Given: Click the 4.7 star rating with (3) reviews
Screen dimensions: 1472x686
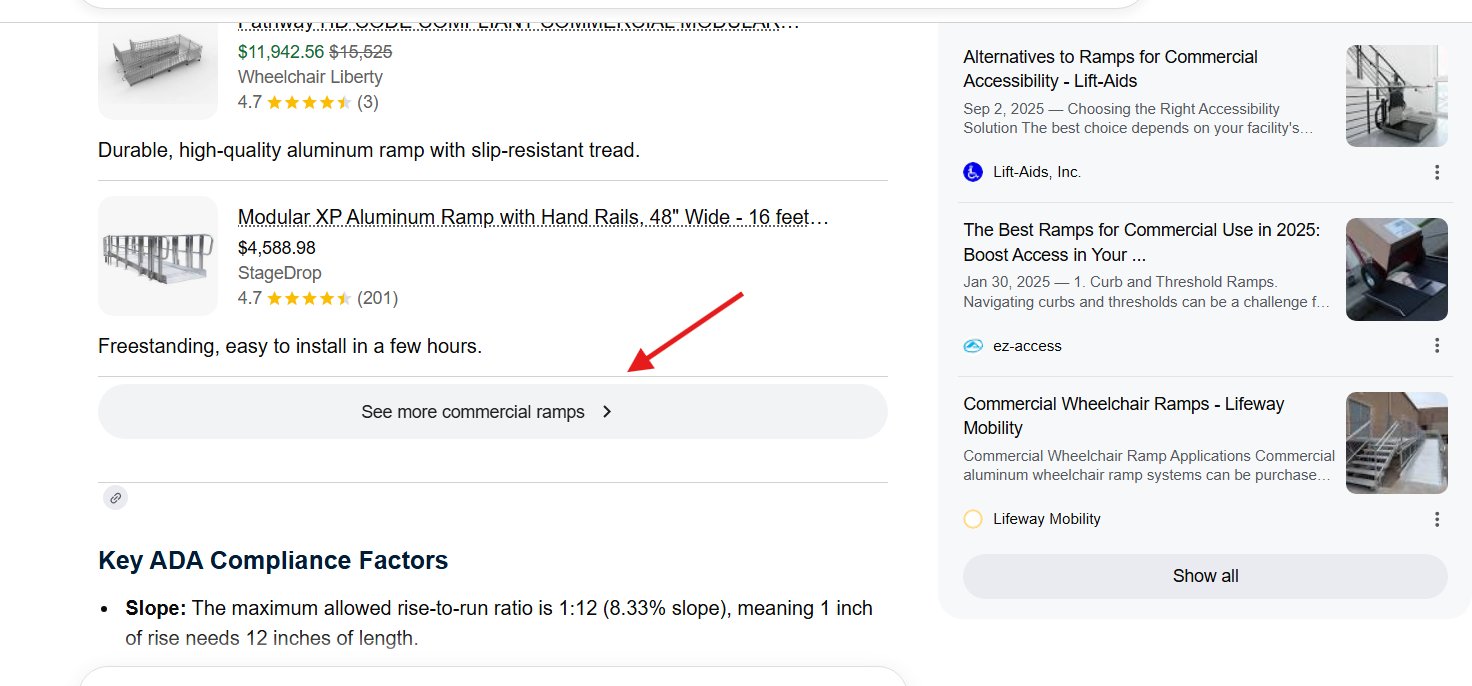Looking at the screenshot, I should point(308,102).
